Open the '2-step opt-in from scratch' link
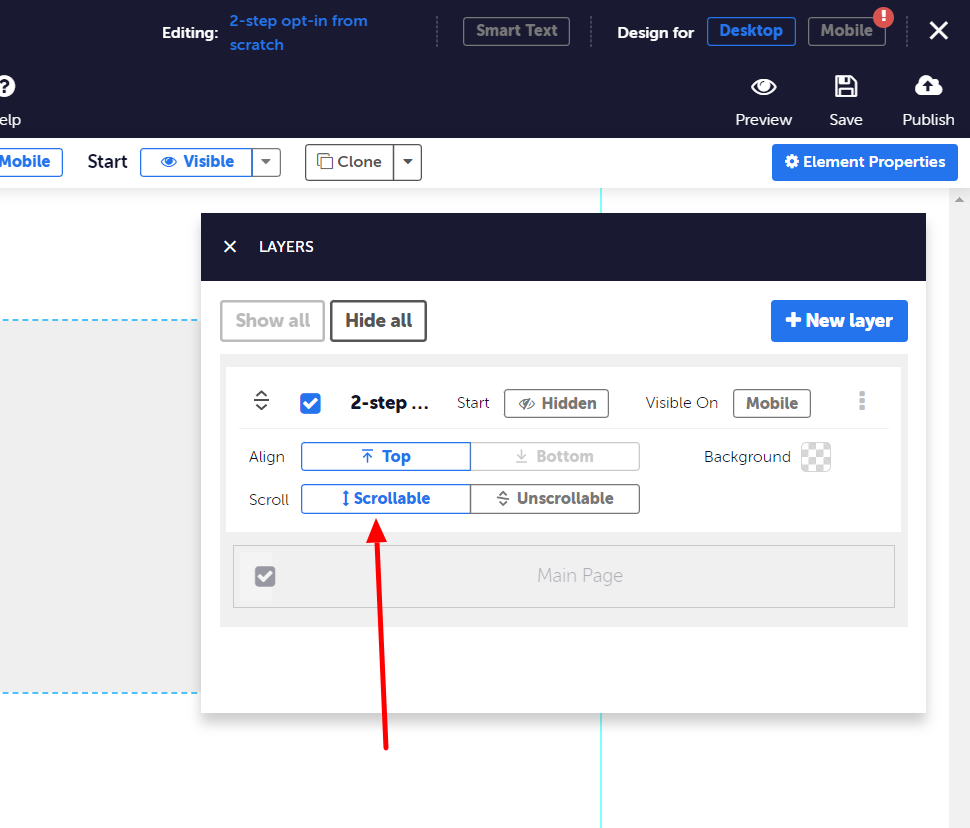Screen dimensions: 970x828 click(x=299, y=33)
